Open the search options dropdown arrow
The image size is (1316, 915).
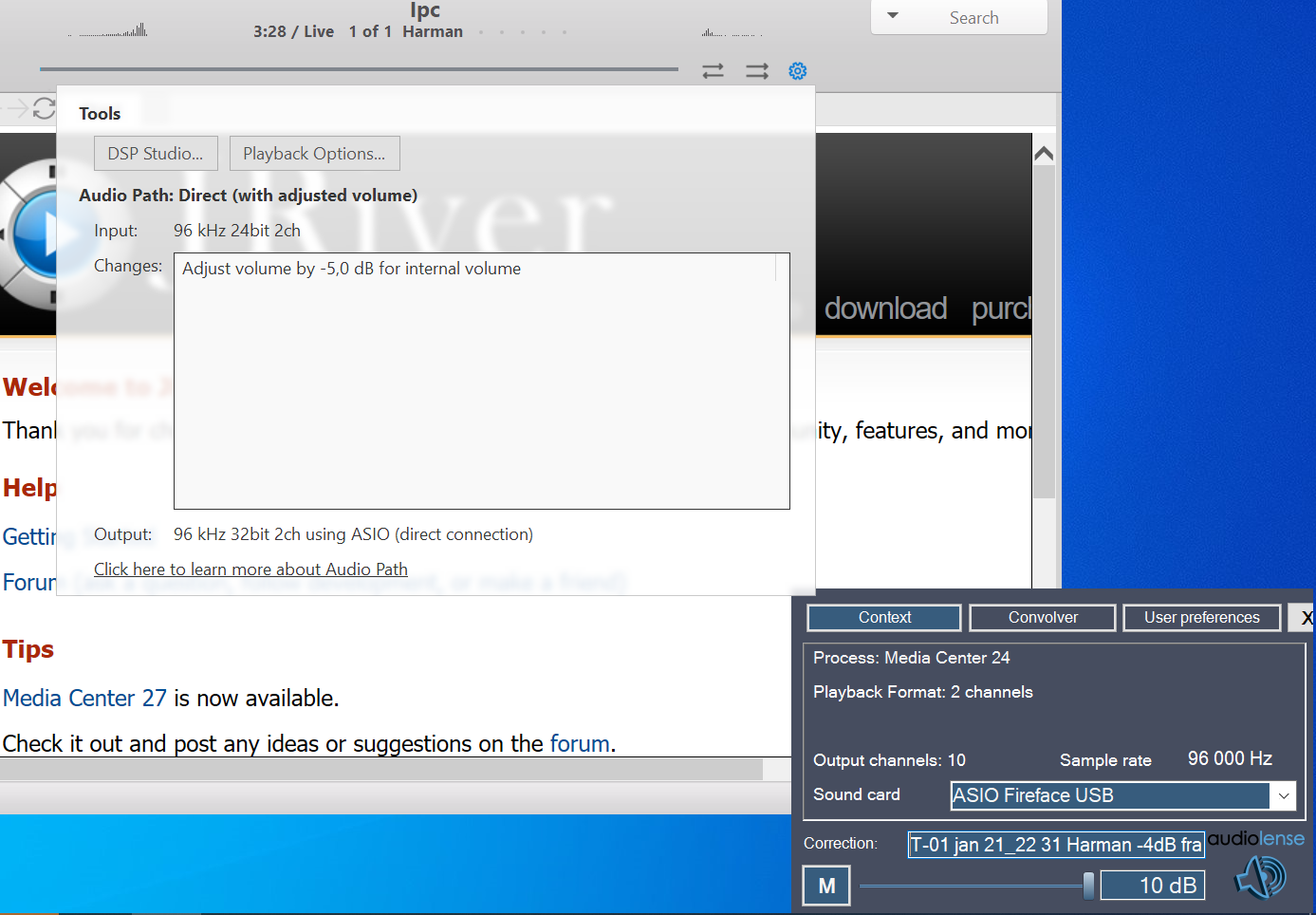pyautogui.click(x=893, y=16)
